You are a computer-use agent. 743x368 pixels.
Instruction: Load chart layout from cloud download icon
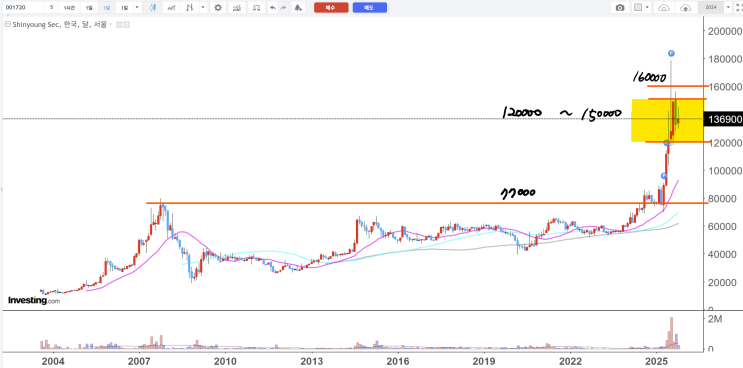coord(665,8)
